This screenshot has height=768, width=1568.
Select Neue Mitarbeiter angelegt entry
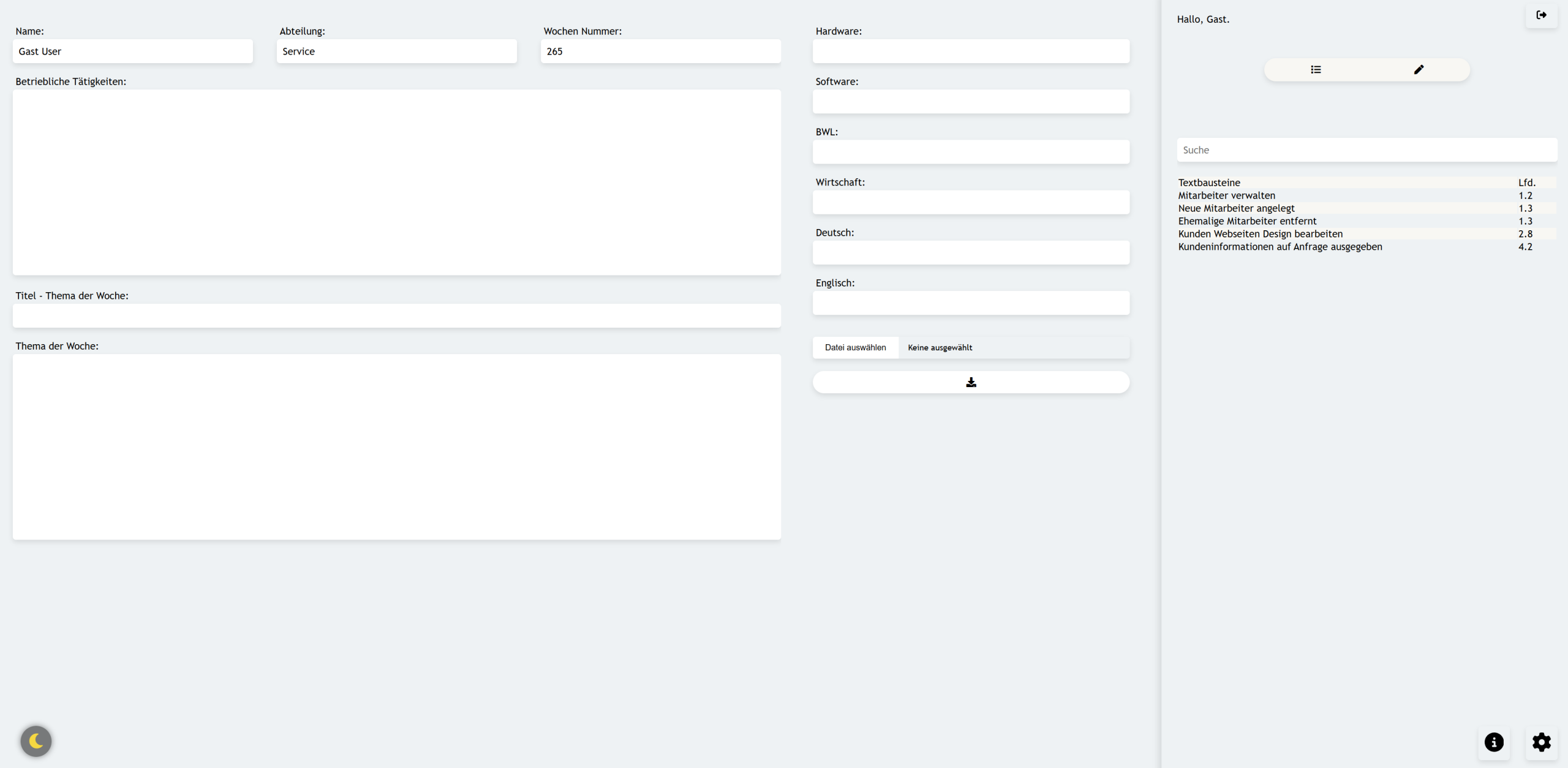(1236, 208)
